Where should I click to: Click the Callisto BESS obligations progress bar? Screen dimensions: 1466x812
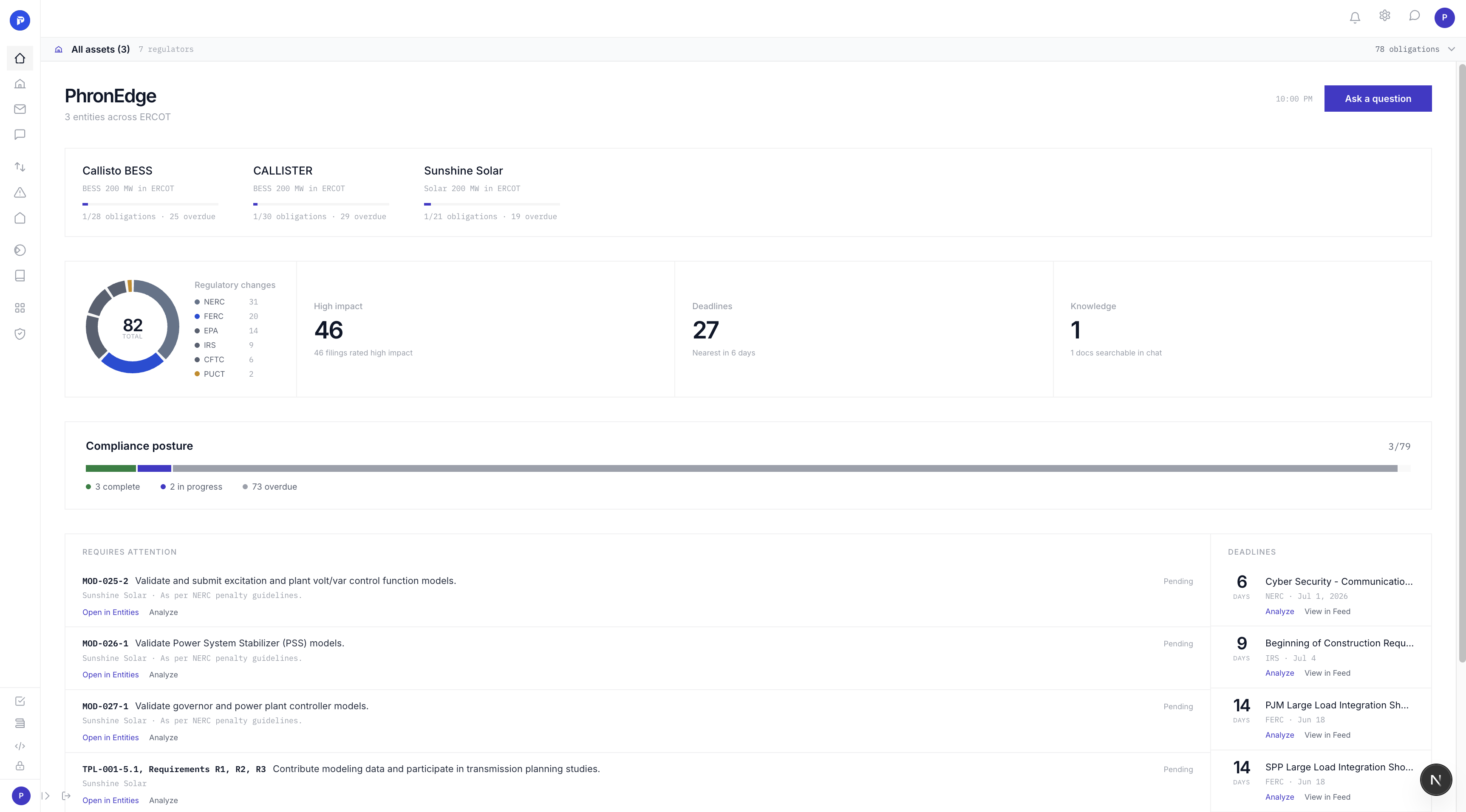tap(150, 204)
